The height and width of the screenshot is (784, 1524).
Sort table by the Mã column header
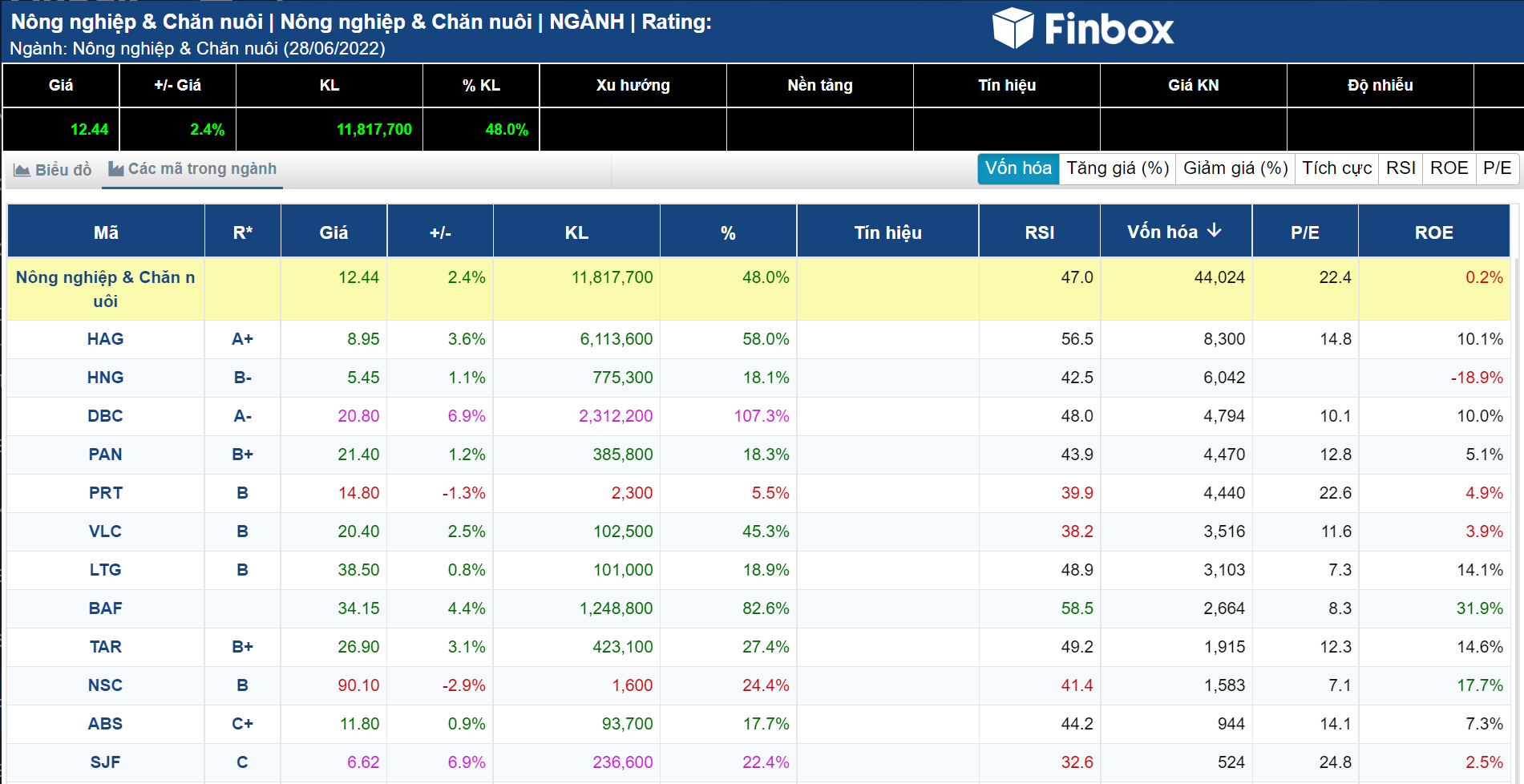pos(106,232)
